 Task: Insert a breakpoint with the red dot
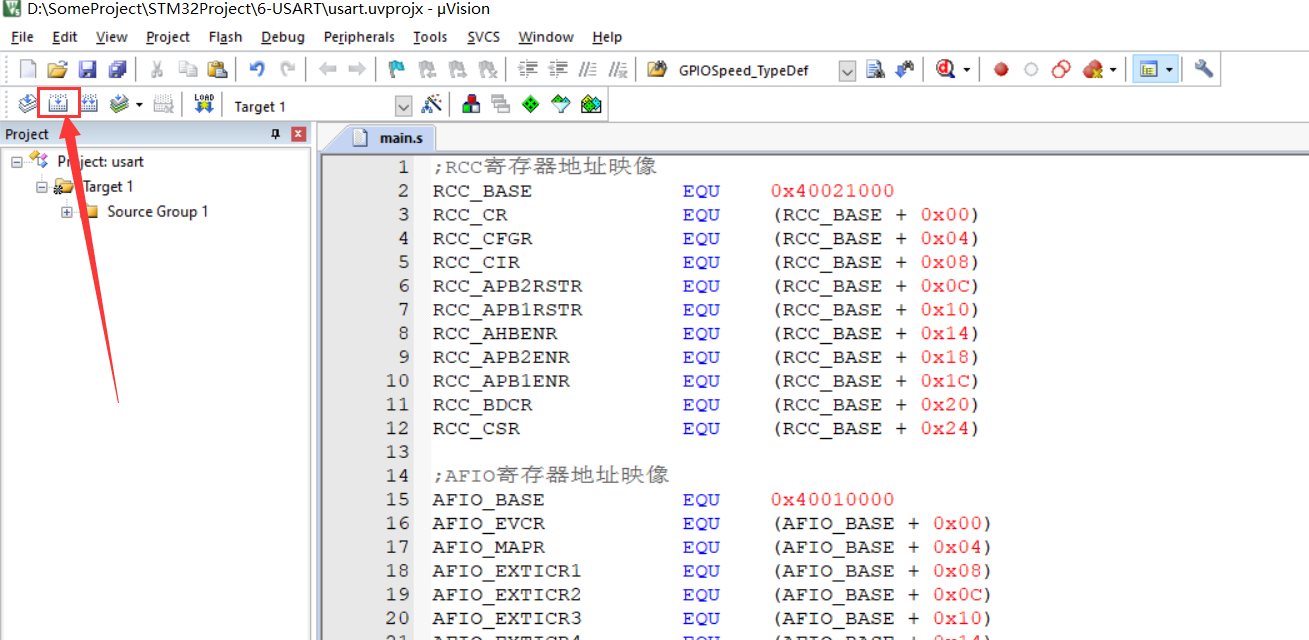[x=1001, y=69]
